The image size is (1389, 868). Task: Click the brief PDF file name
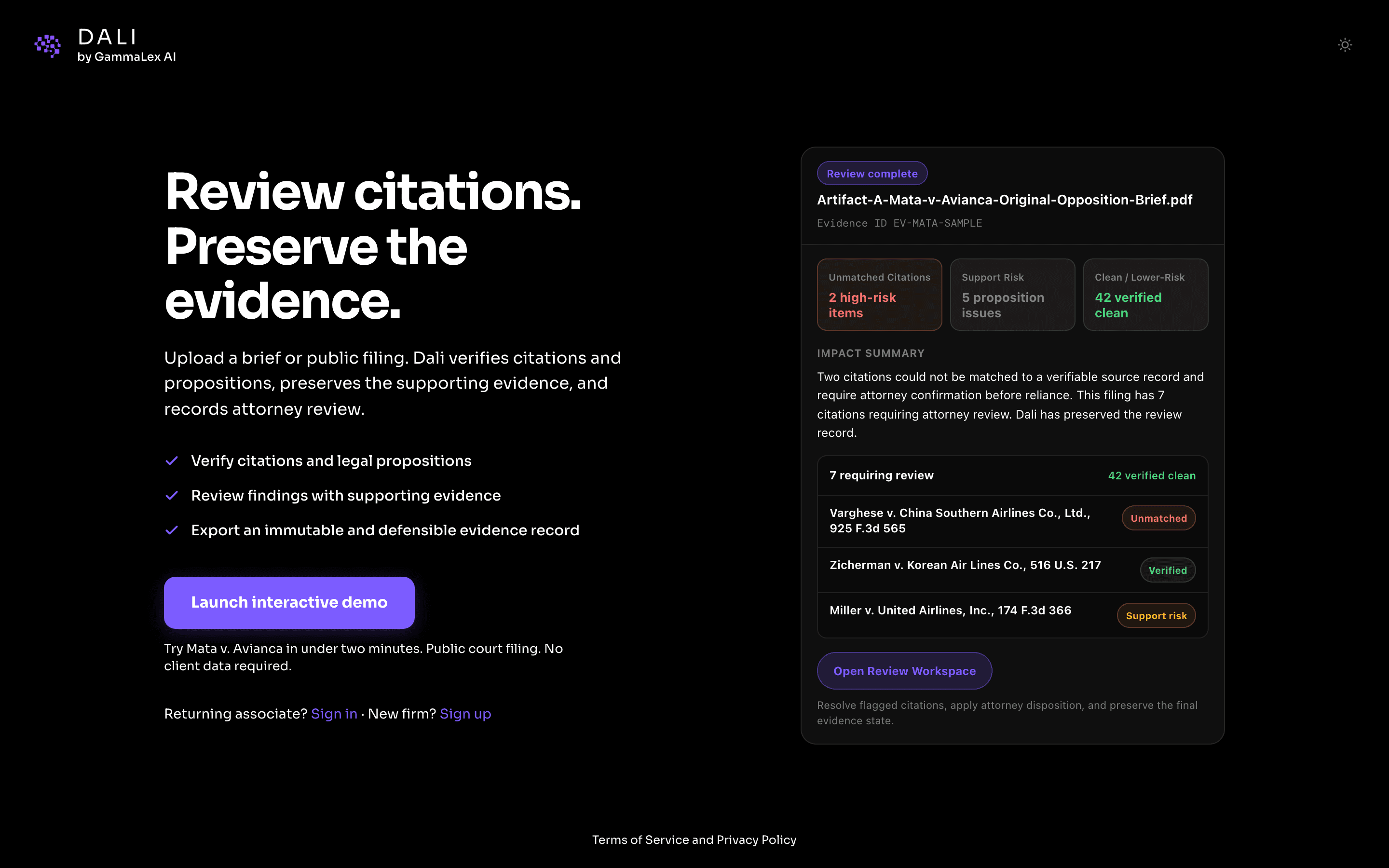tap(1005, 200)
